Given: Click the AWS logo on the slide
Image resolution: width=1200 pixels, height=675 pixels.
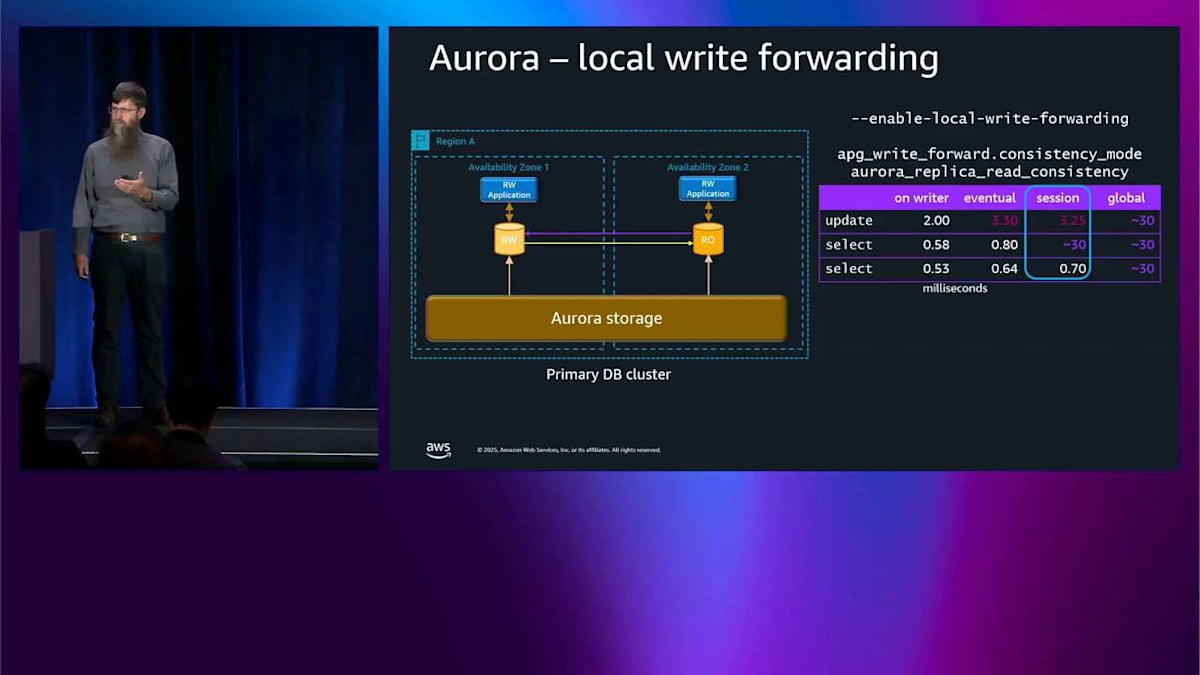Looking at the screenshot, I should [438, 450].
